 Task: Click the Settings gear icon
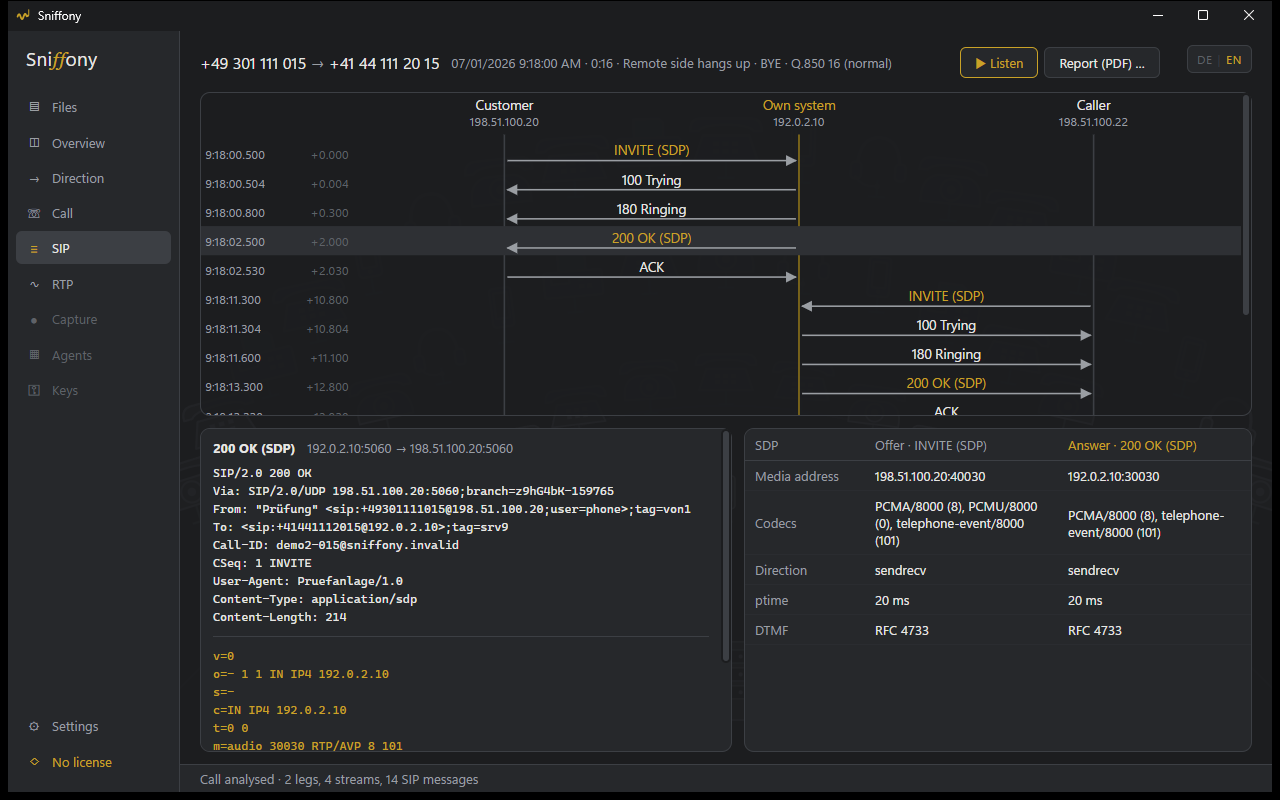click(x=35, y=726)
